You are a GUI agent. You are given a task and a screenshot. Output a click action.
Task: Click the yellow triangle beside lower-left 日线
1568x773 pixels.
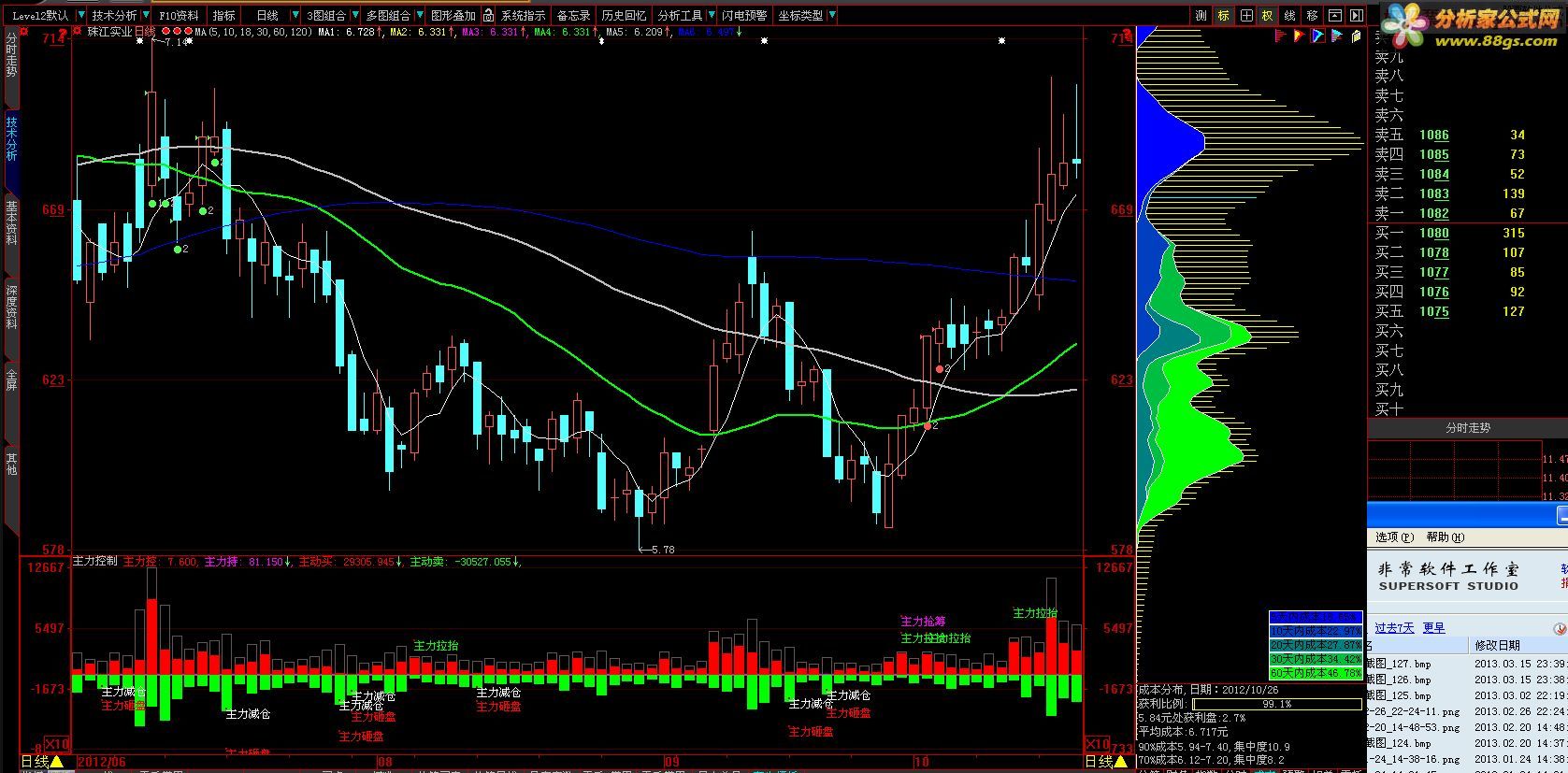57,762
